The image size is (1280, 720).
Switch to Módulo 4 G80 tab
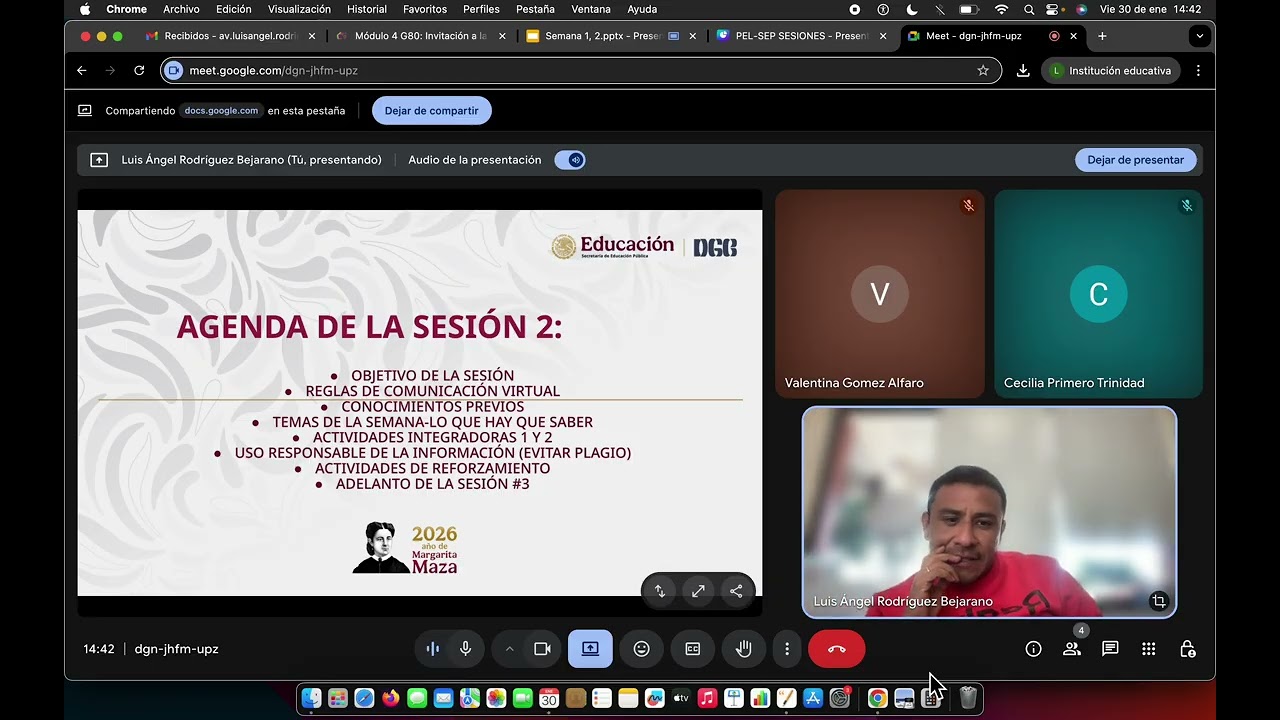tap(420, 36)
